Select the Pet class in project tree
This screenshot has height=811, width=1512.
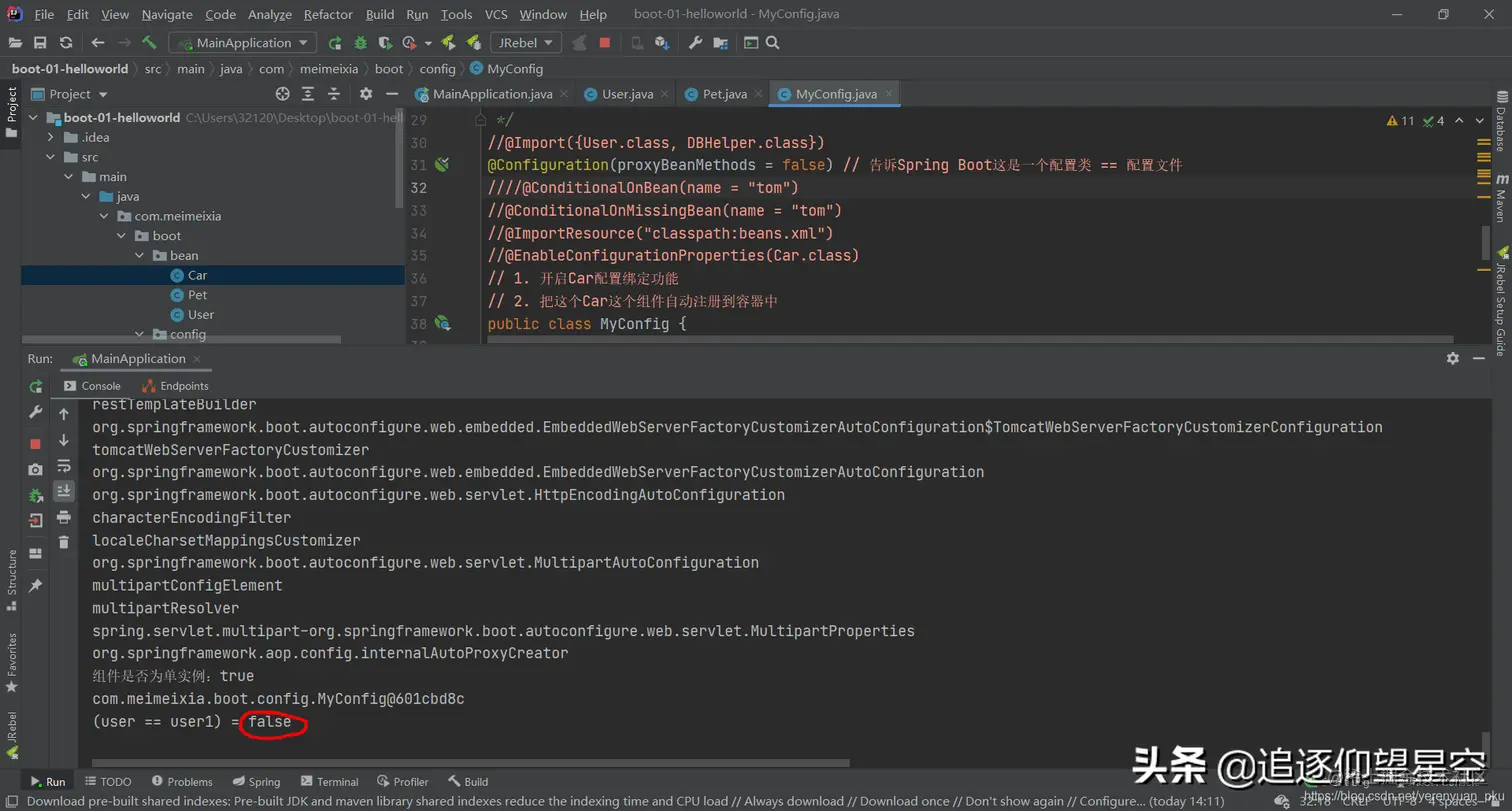(x=197, y=295)
